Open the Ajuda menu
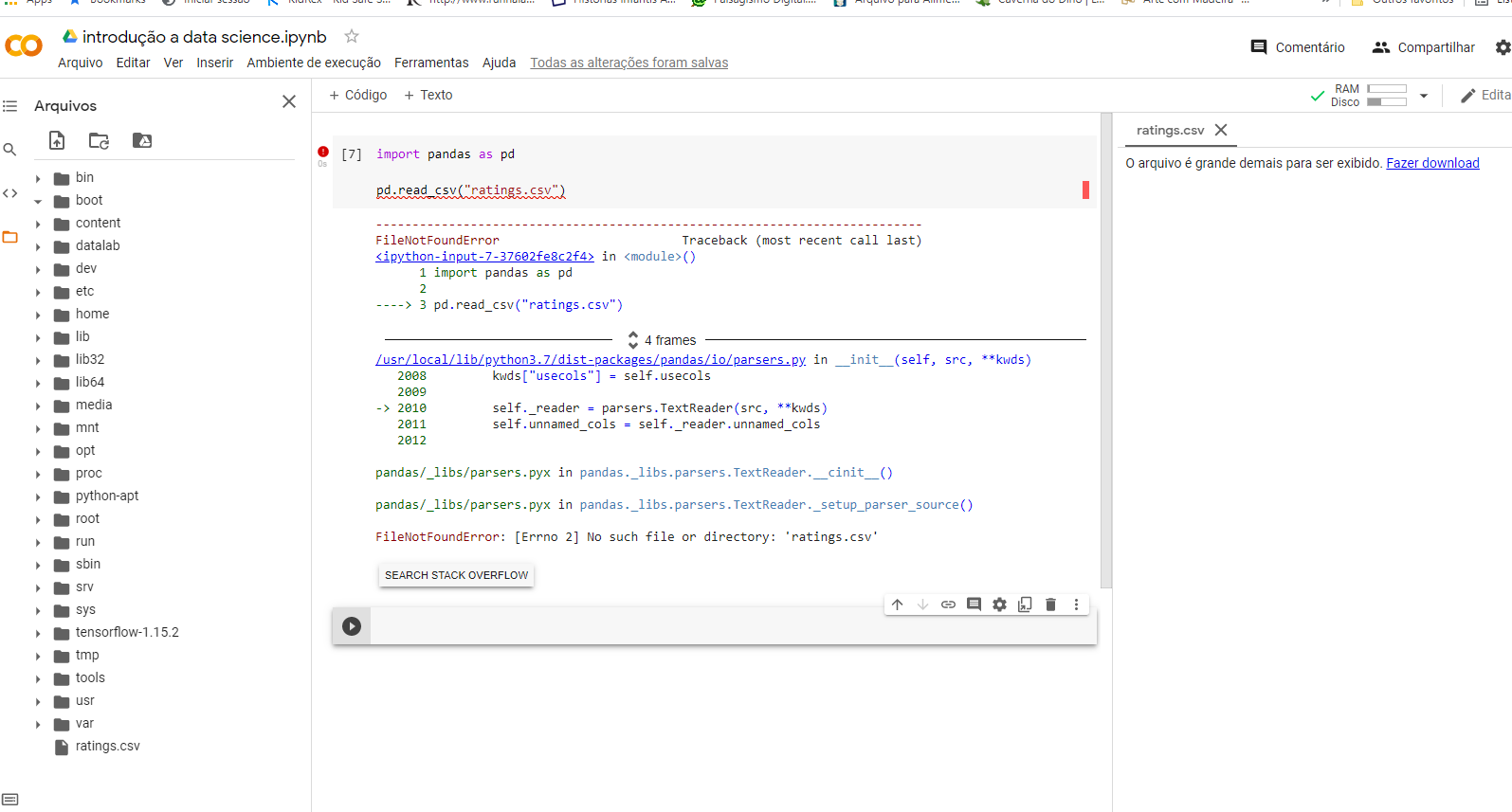 point(500,63)
